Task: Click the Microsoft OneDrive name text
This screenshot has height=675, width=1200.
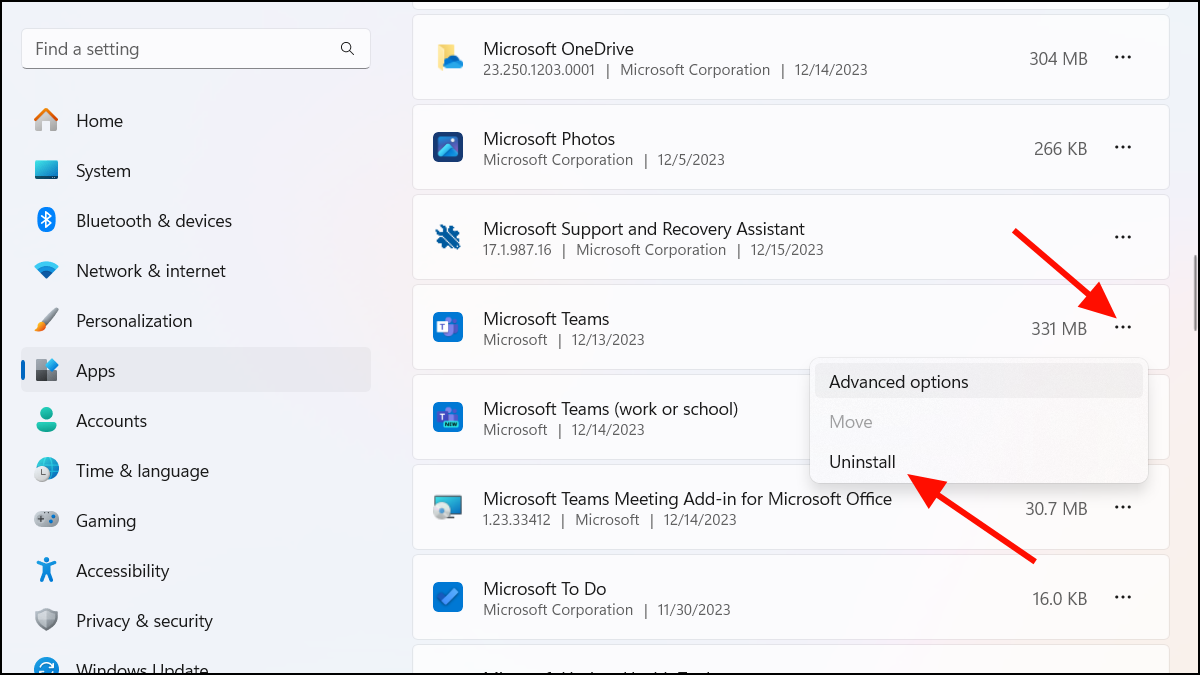Action: click(558, 48)
